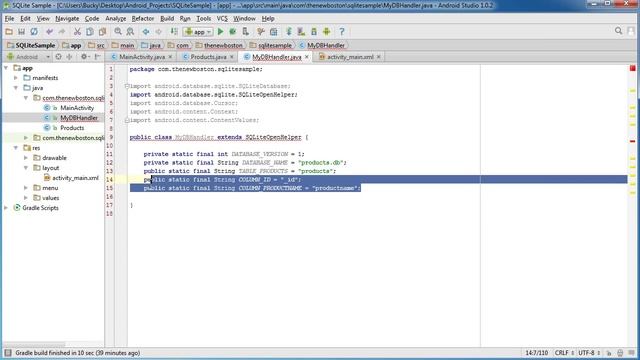Click the Help question mark icon
Viewport: 640px width, 360px height.
coord(342,31)
